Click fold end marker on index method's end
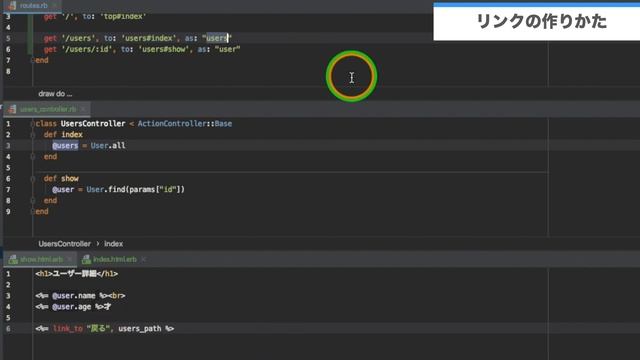640x360 pixels. (x=33, y=157)
